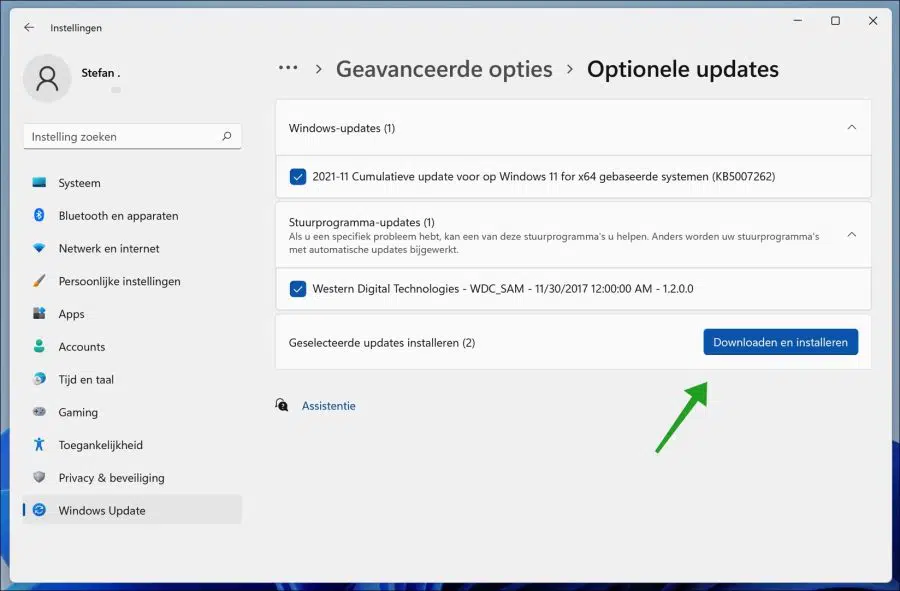Open Persoonlijke instellingen
The width and height of the screenshot is (900, 591).
132,281
